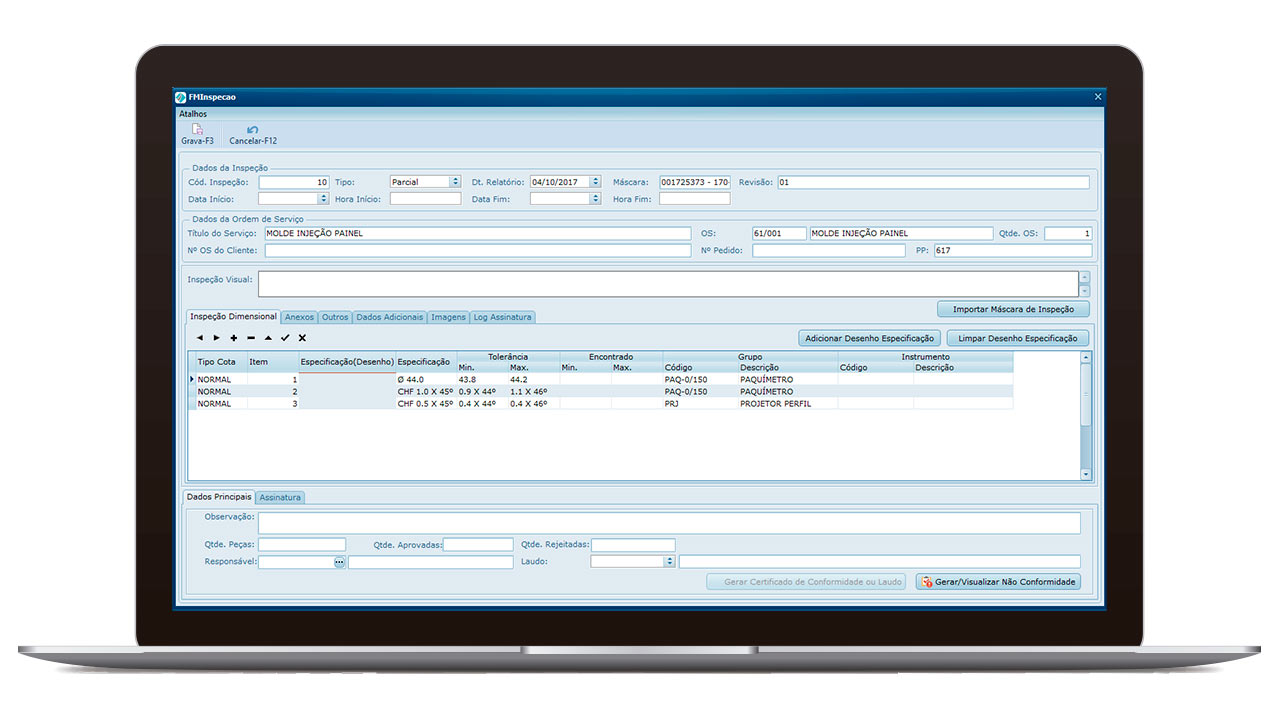Select the Assinatura tab
Screen dimensions: 1280x720
tap(280, 497)
